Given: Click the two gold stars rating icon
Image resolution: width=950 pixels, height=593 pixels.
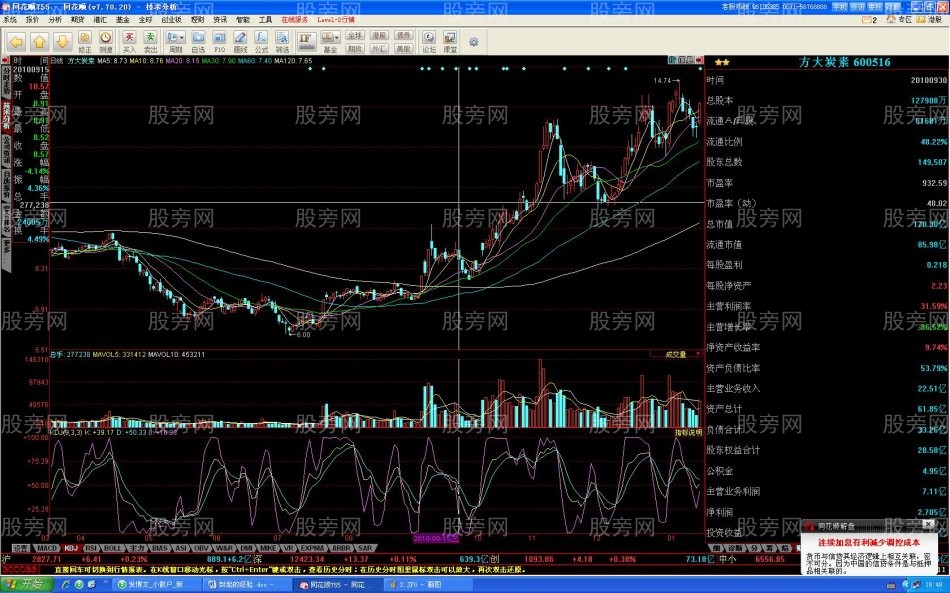Looking at the screenshot, I should [722, 62].
